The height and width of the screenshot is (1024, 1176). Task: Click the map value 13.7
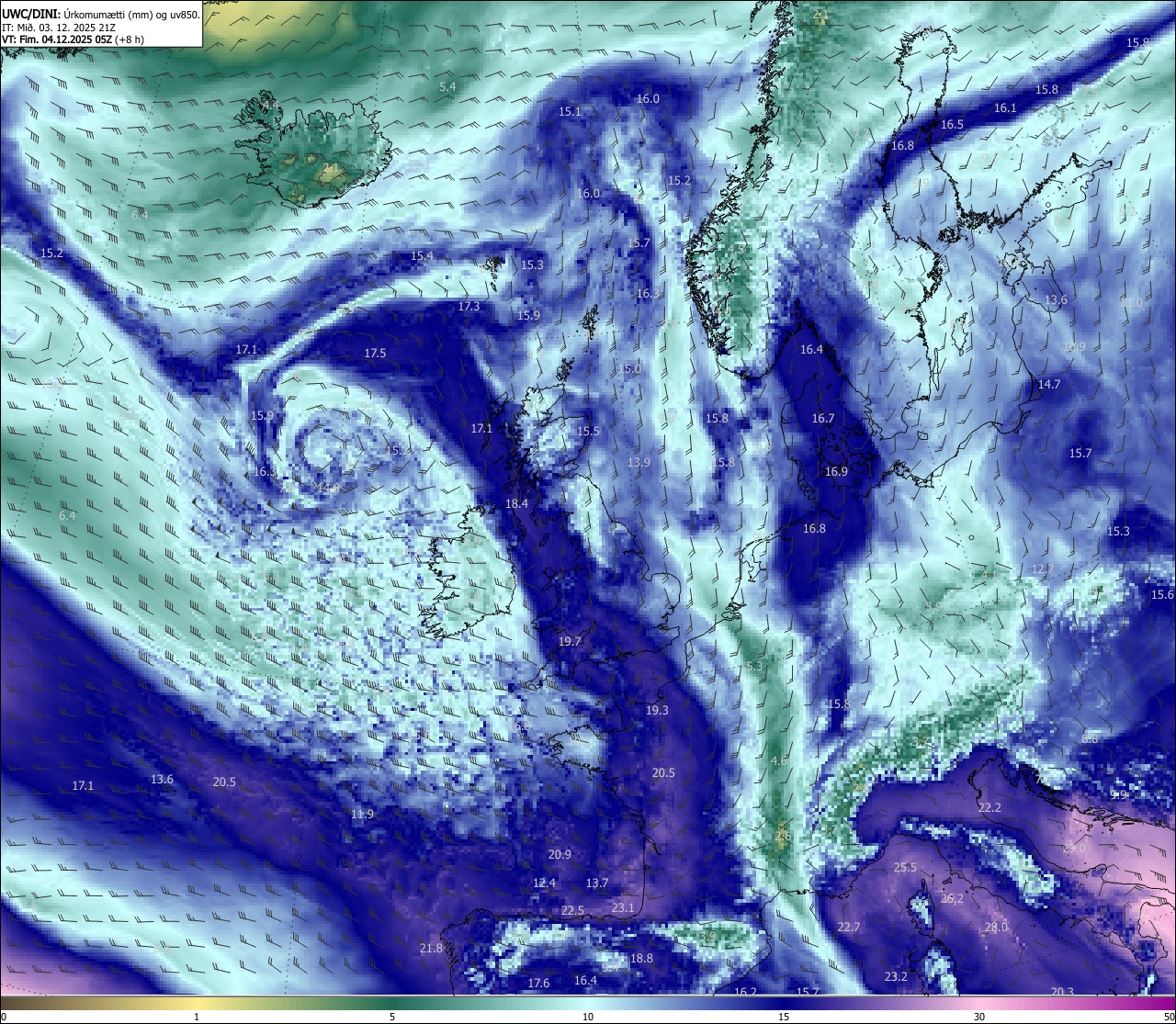tap(597, 883)
